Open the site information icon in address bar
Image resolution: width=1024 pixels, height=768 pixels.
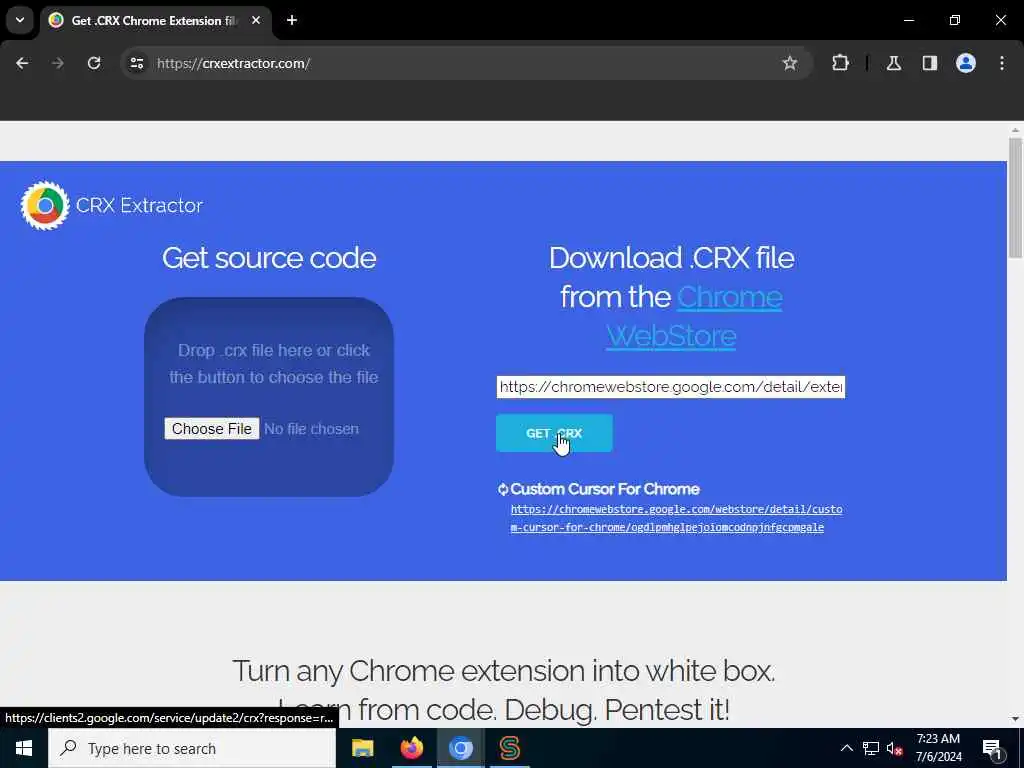point(137,63)
